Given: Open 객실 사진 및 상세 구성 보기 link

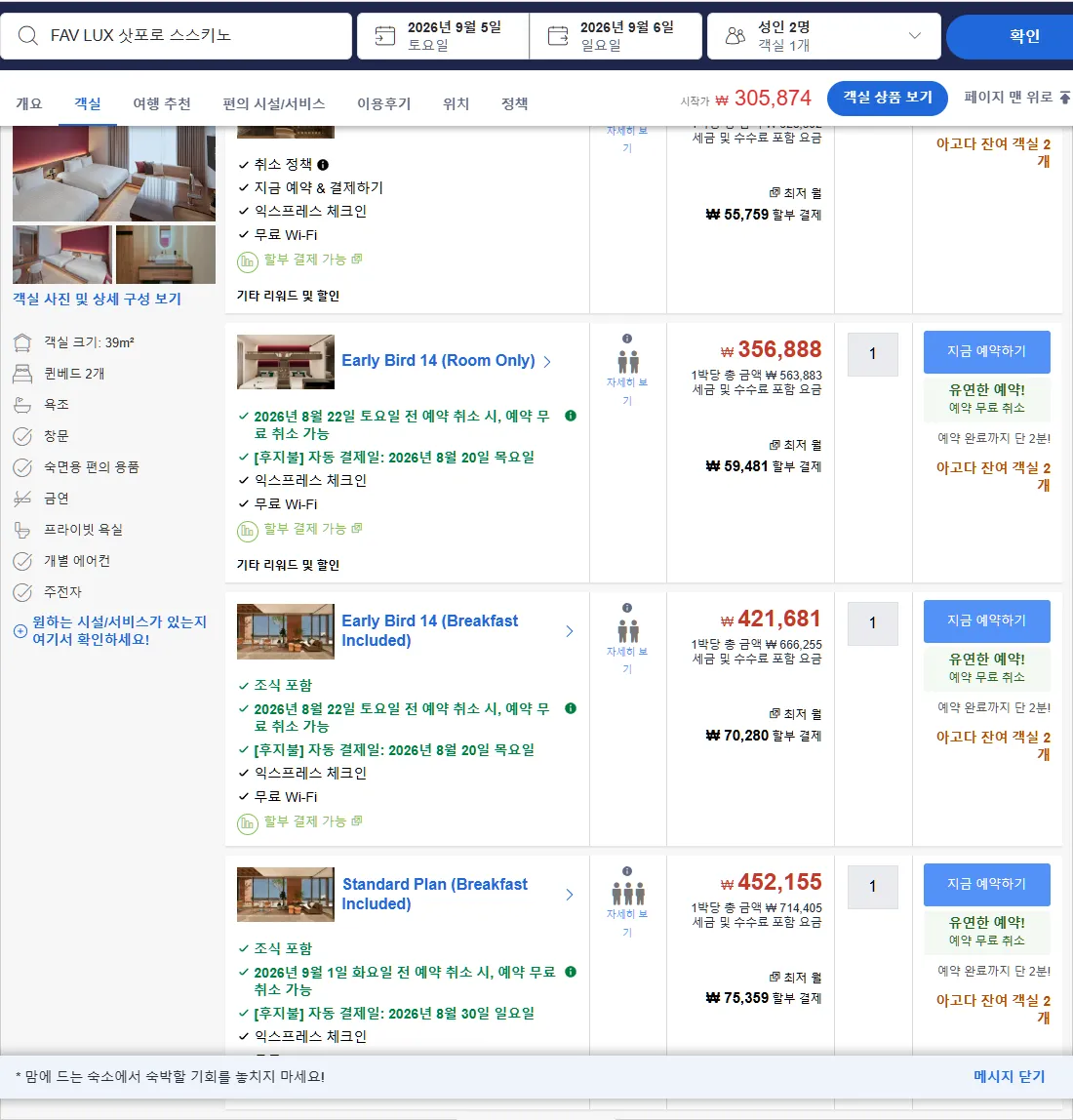Looking at the screenshot, I should coord(98,300).
